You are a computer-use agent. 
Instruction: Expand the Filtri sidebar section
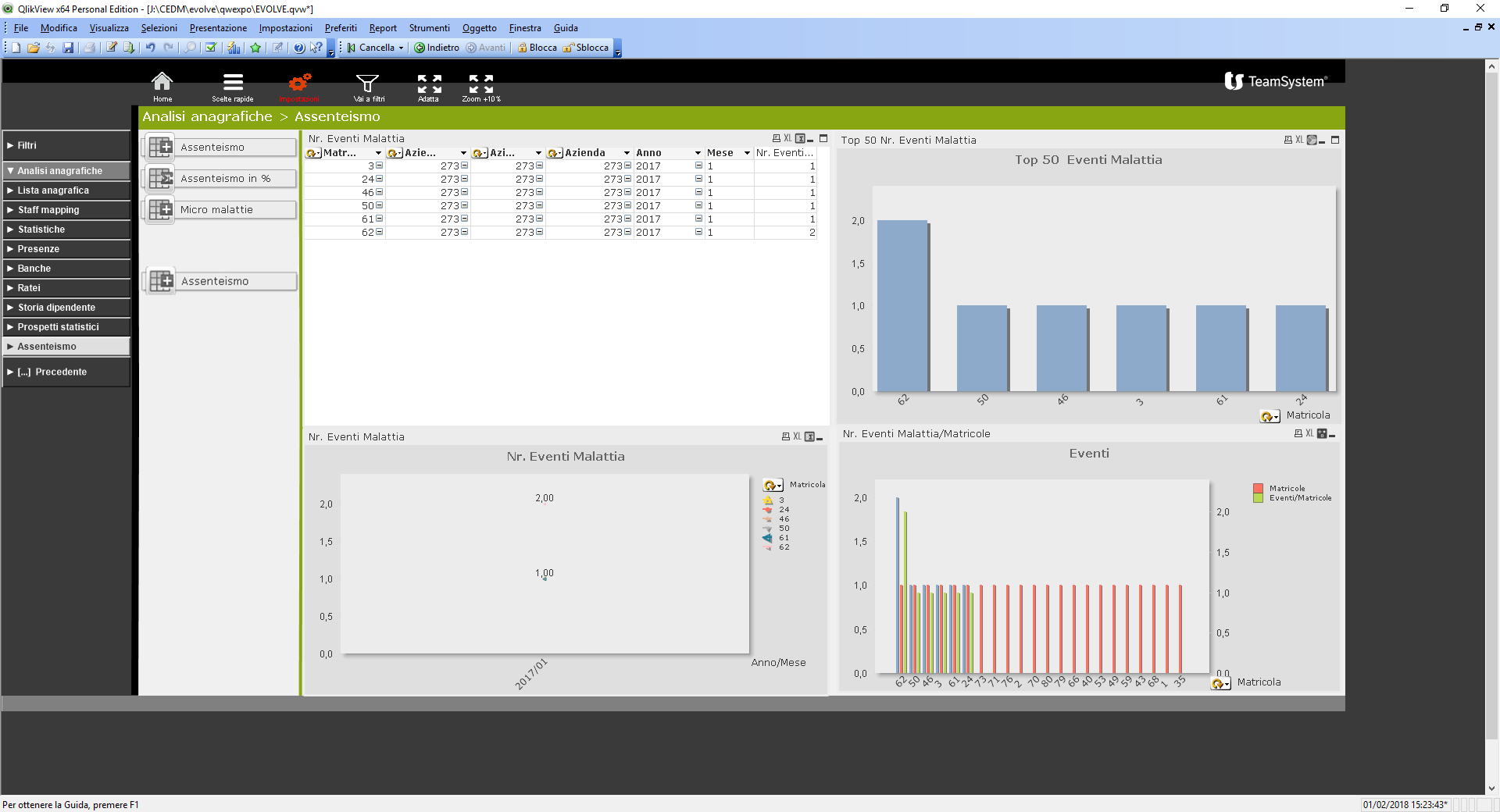(x=66, y=145)
